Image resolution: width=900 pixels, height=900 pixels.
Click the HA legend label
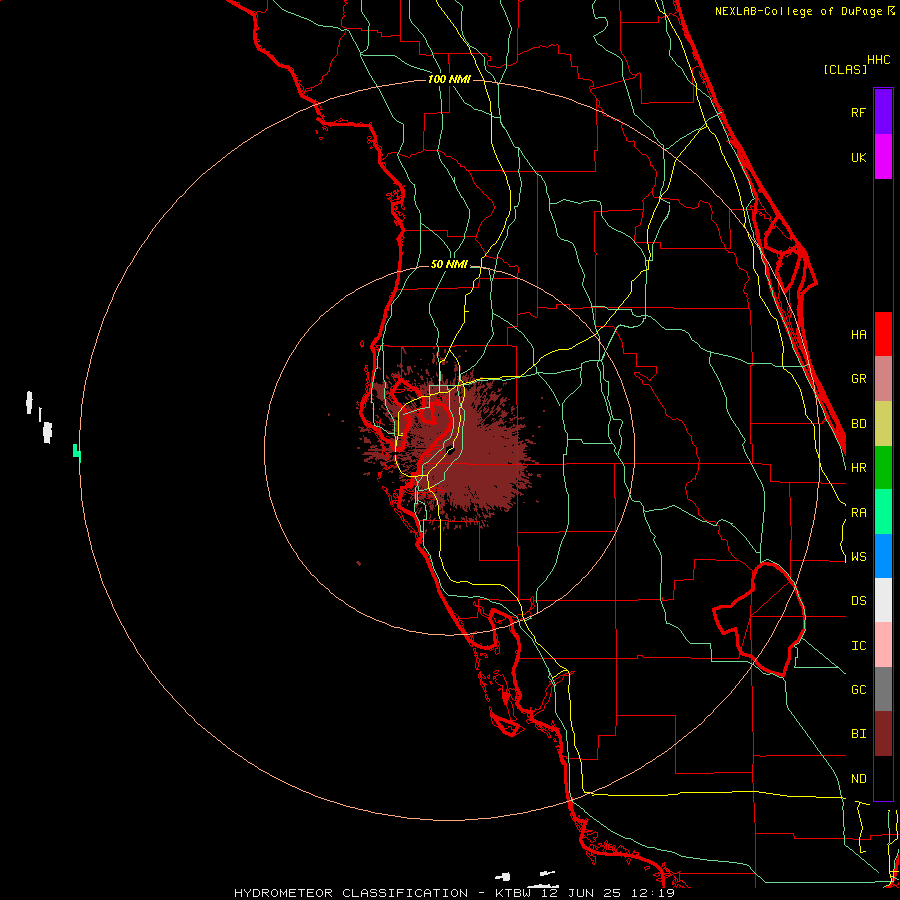click(x=858, y=334)
